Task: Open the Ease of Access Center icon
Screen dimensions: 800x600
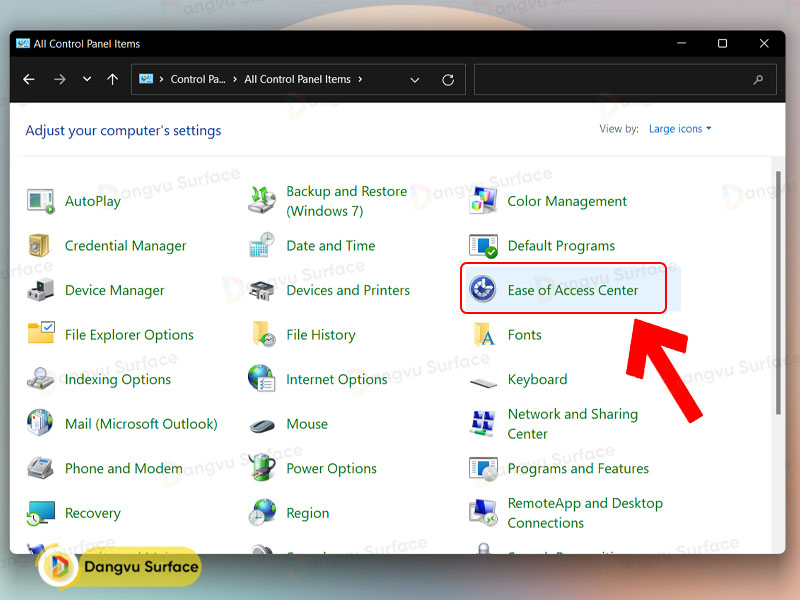Action: [x=484, y=291]
